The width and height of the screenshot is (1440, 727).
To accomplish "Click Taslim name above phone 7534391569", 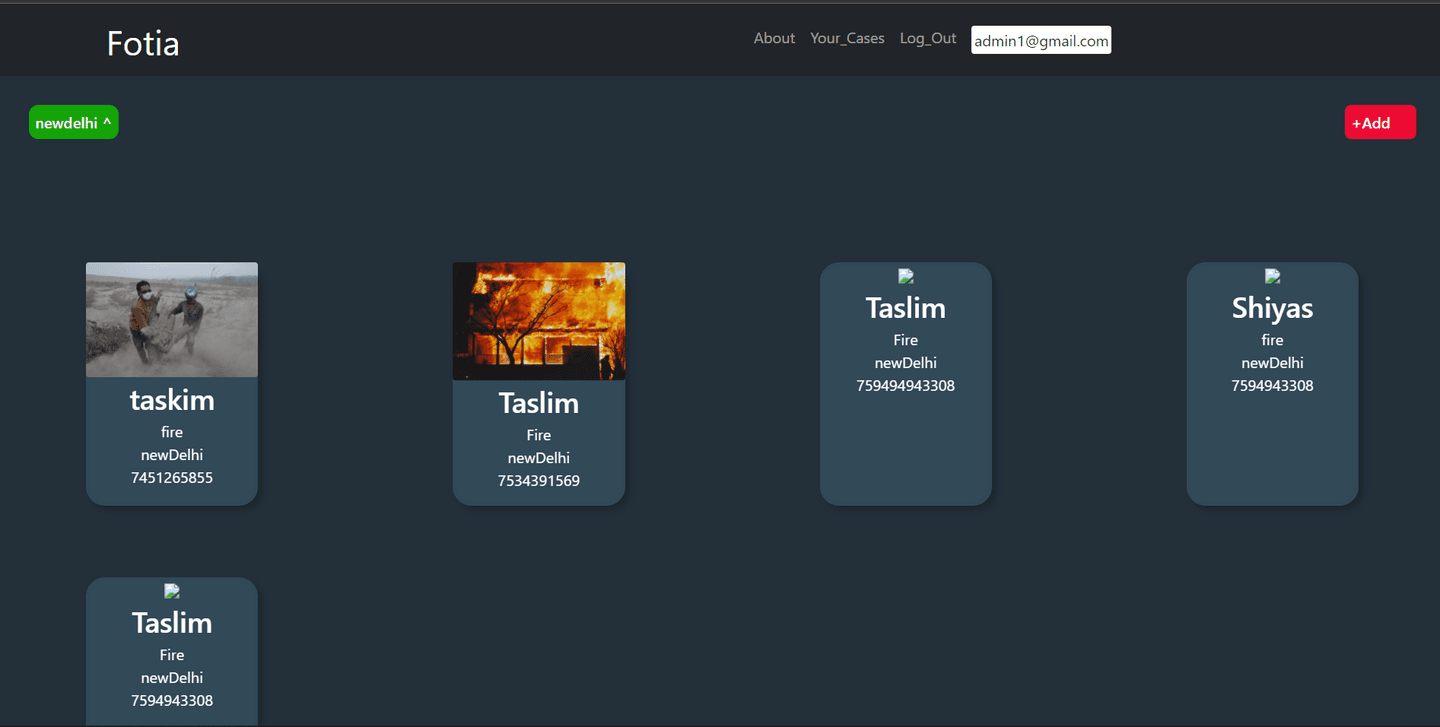I will [539, 403].
